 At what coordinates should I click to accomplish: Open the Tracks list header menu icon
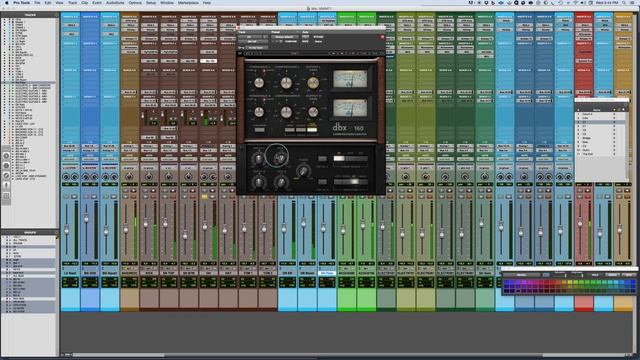(56, 15)
